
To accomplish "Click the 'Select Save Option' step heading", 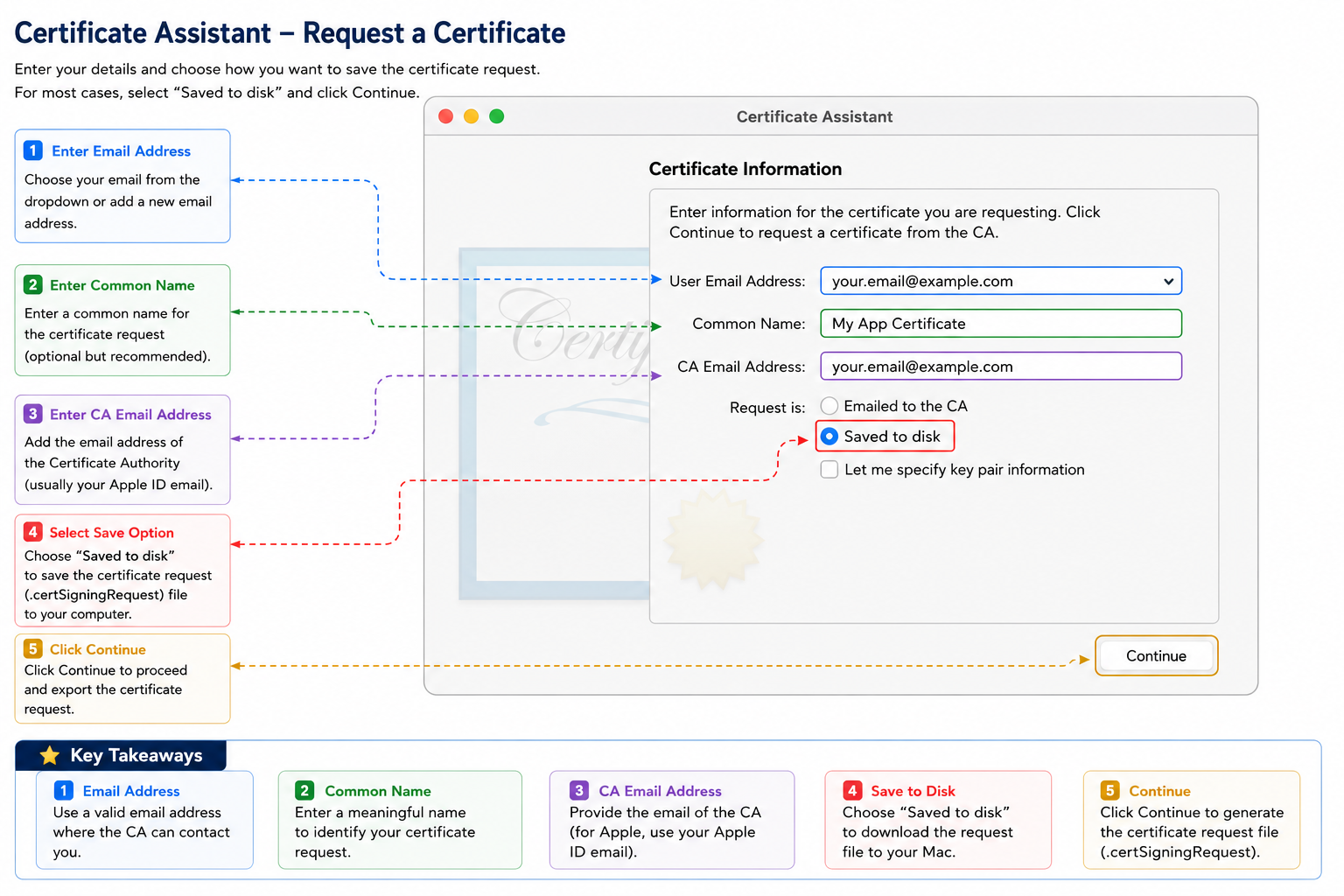I will pyautogui.click(x=111, y=533).
